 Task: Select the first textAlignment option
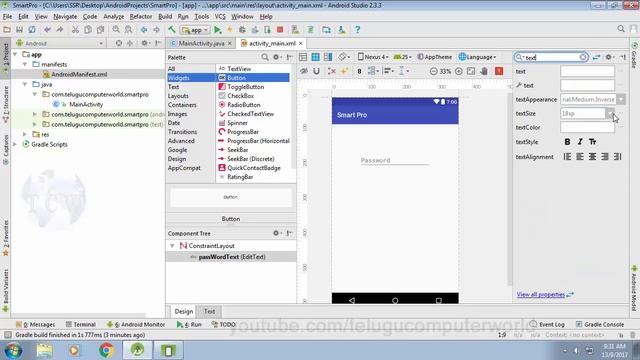[567, 156]
